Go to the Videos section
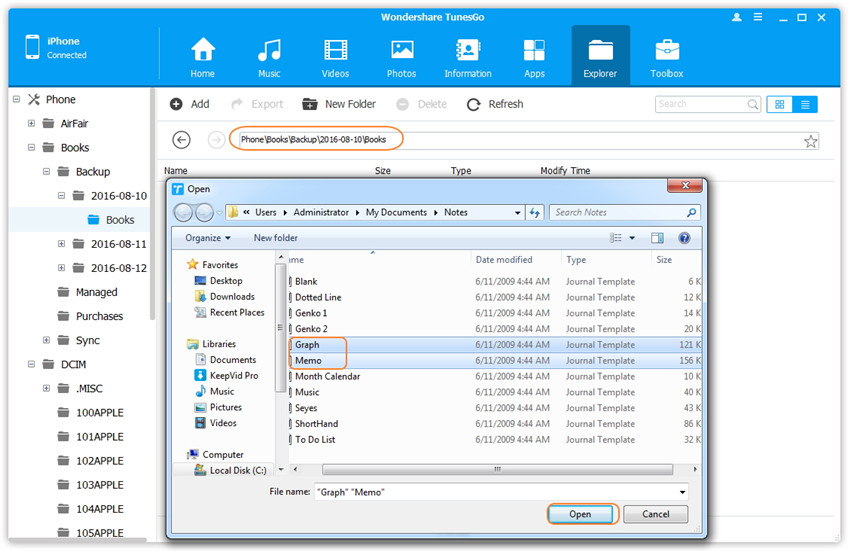Image resolution: width=850 pixels, height=551 pixels. tap(335, 57)
